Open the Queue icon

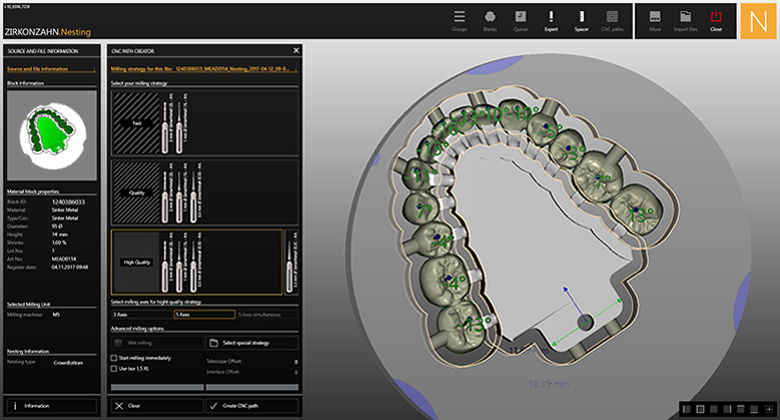click(x=520, y=19)
